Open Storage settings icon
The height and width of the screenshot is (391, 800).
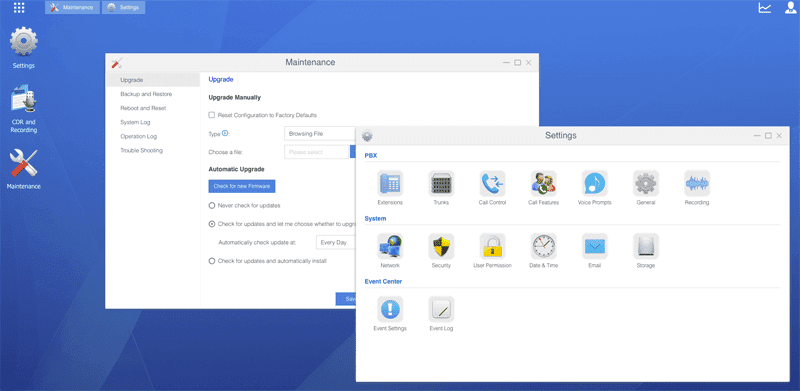coord(646,247)
